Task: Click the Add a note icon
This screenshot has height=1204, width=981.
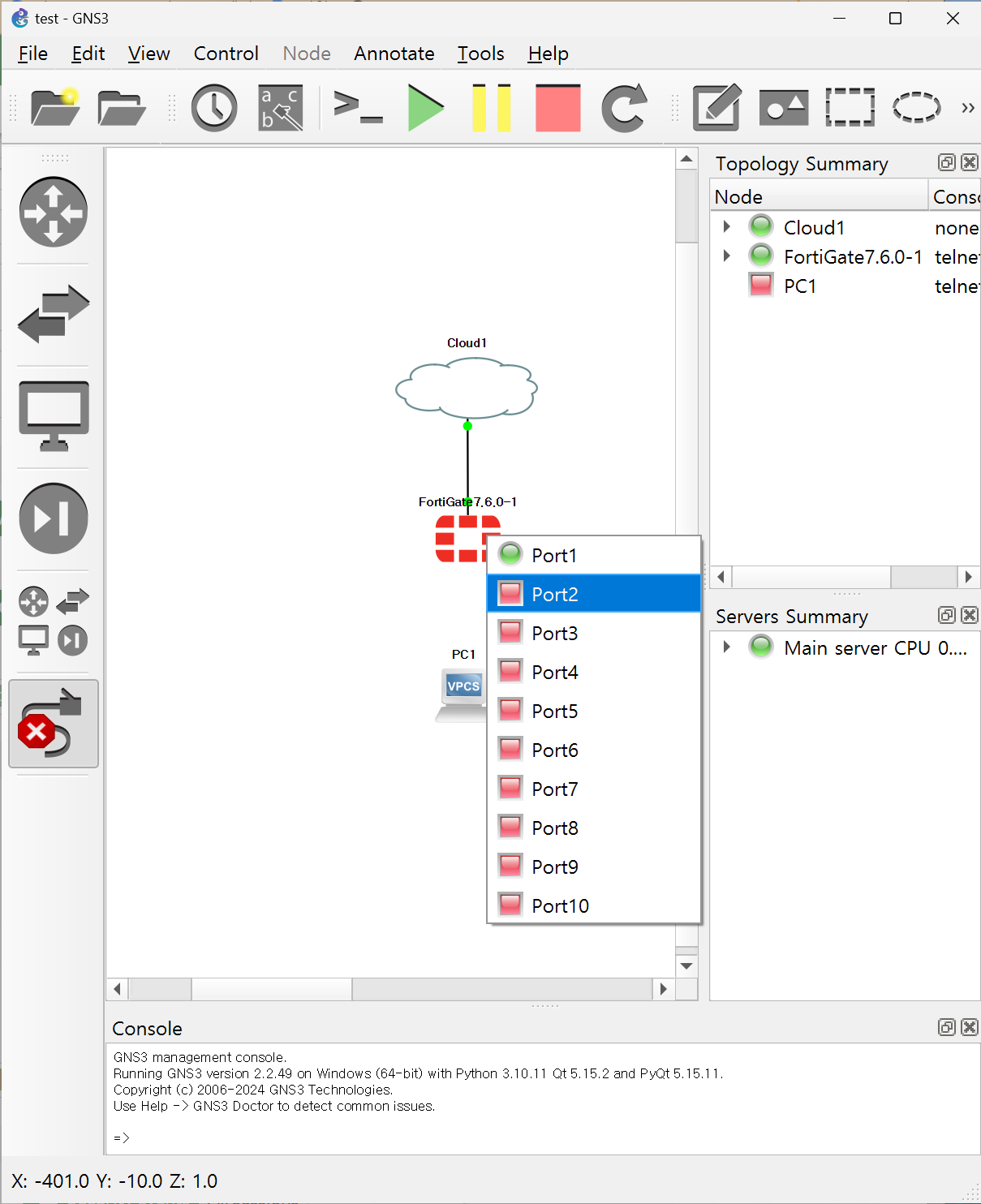Action: (717, 107)
